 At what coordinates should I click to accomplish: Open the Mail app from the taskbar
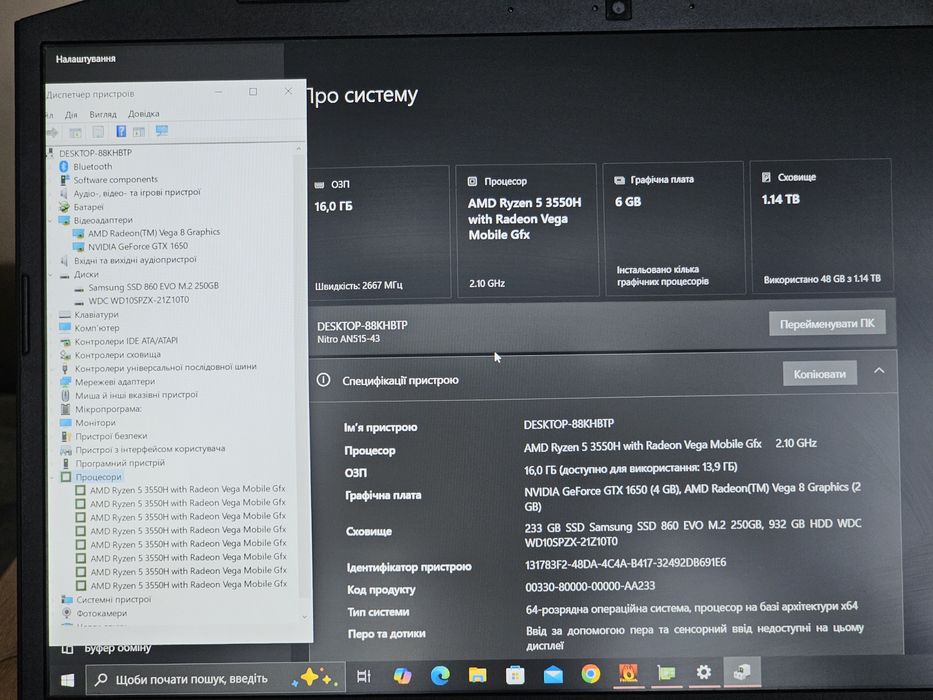point(553,674)
